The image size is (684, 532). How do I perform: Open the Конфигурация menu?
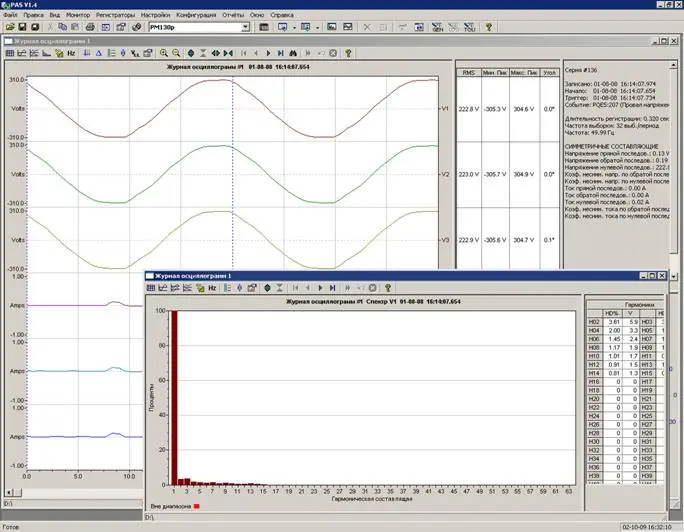click(195, 16)
